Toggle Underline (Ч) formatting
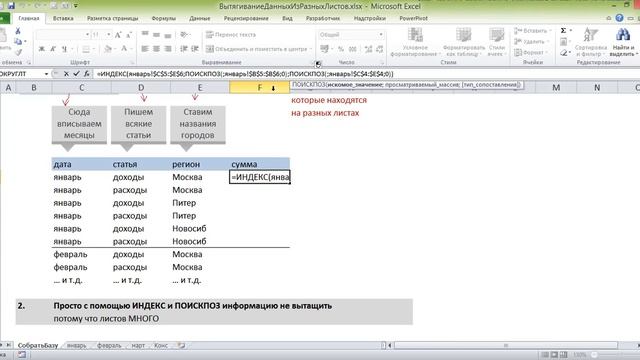This screenshot has width=640, height=360. click(x=64, y=49)
